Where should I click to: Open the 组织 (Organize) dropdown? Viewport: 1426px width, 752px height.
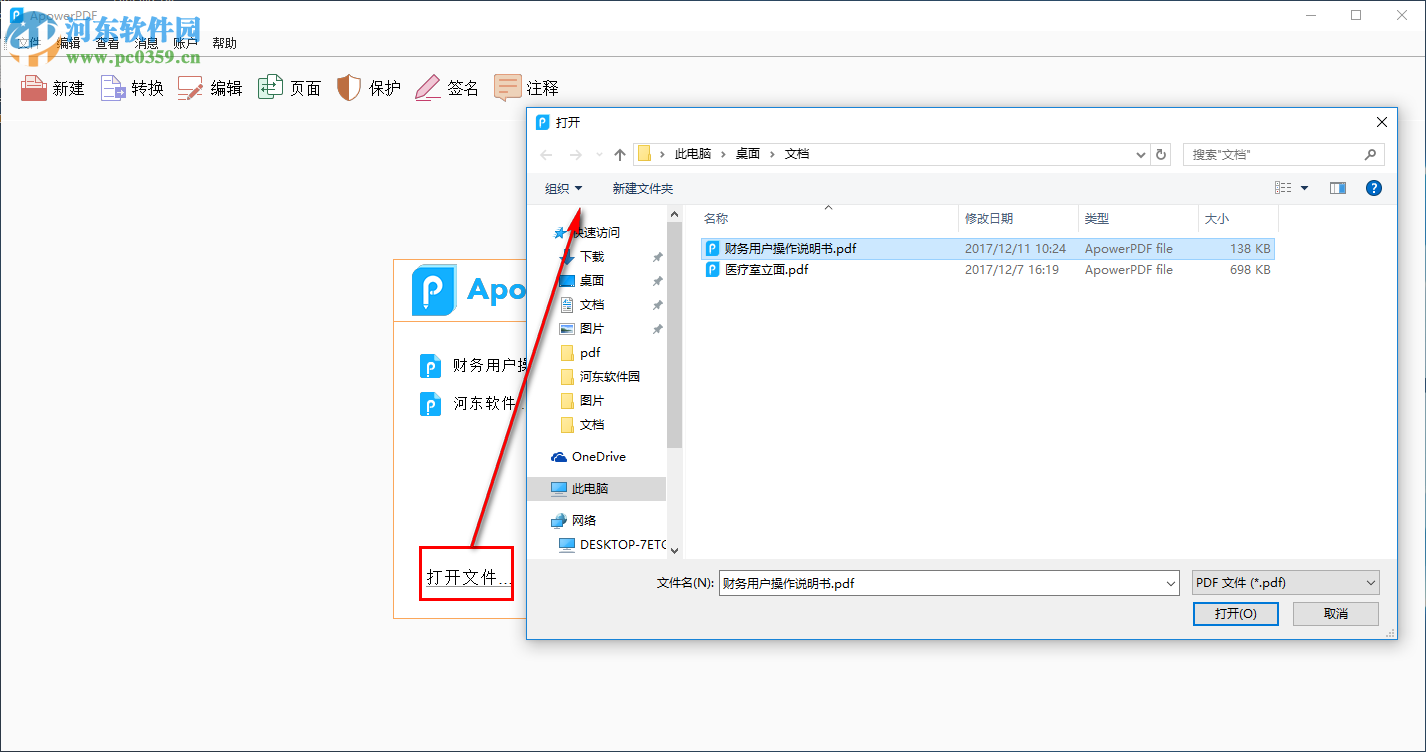563,188
